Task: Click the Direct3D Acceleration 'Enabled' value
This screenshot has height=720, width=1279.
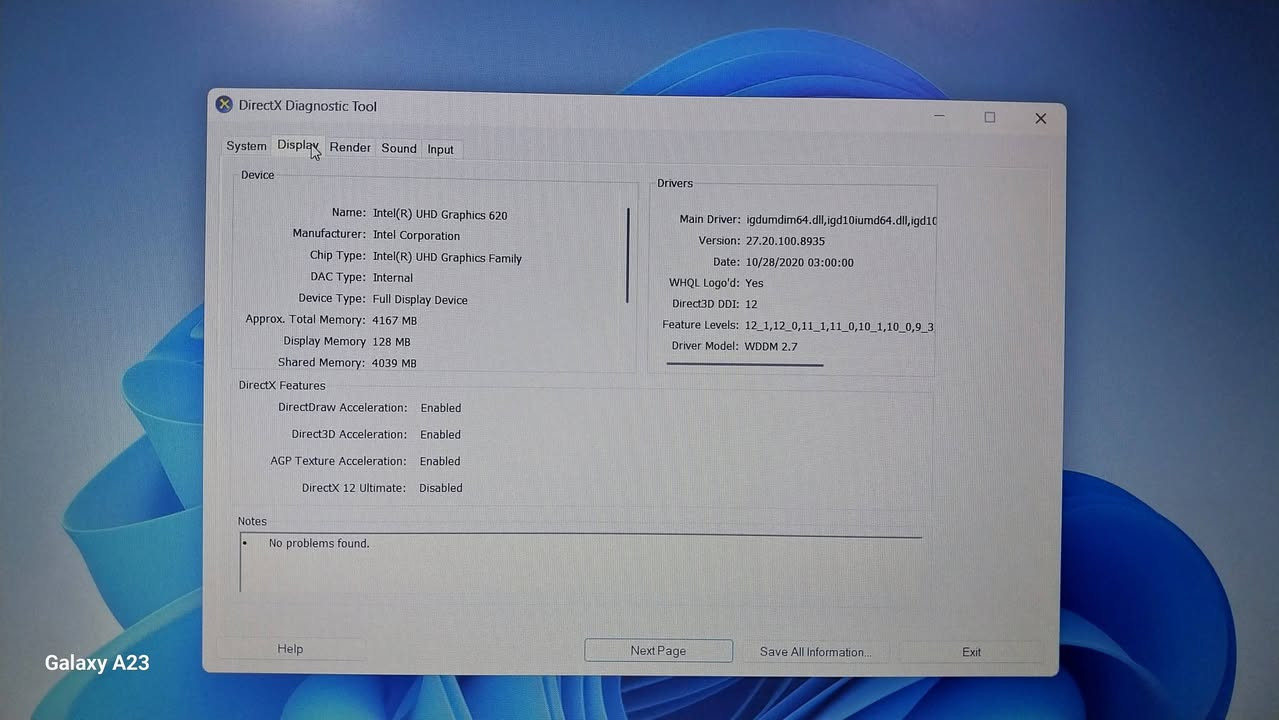Action: (x=441, y=435)
